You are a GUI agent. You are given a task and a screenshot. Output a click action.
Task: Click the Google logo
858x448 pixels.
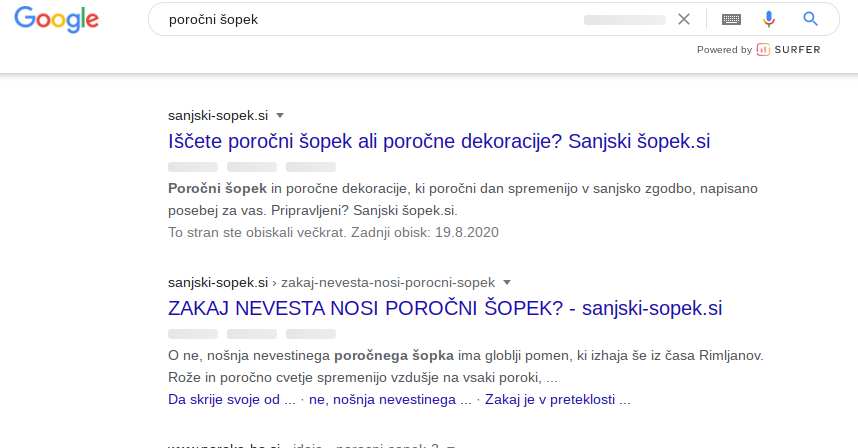coord(56,20)
